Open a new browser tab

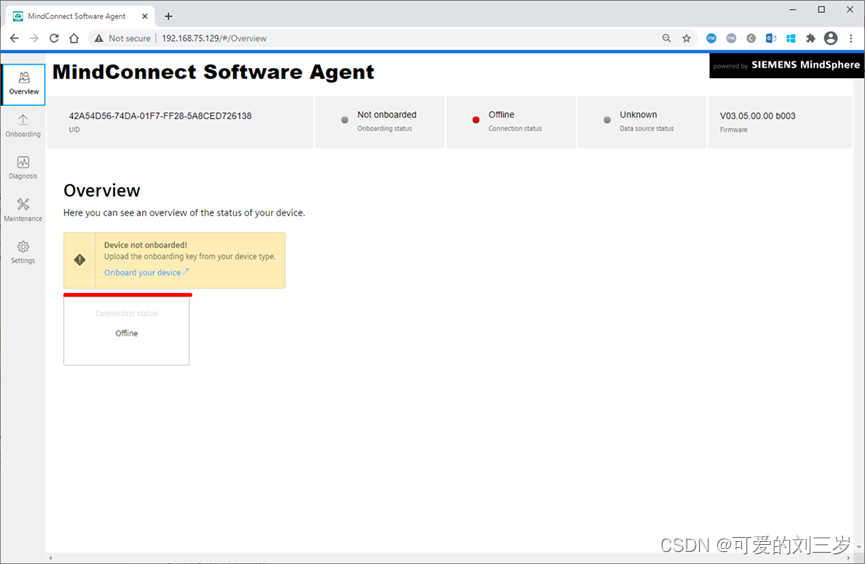[168, 17]
